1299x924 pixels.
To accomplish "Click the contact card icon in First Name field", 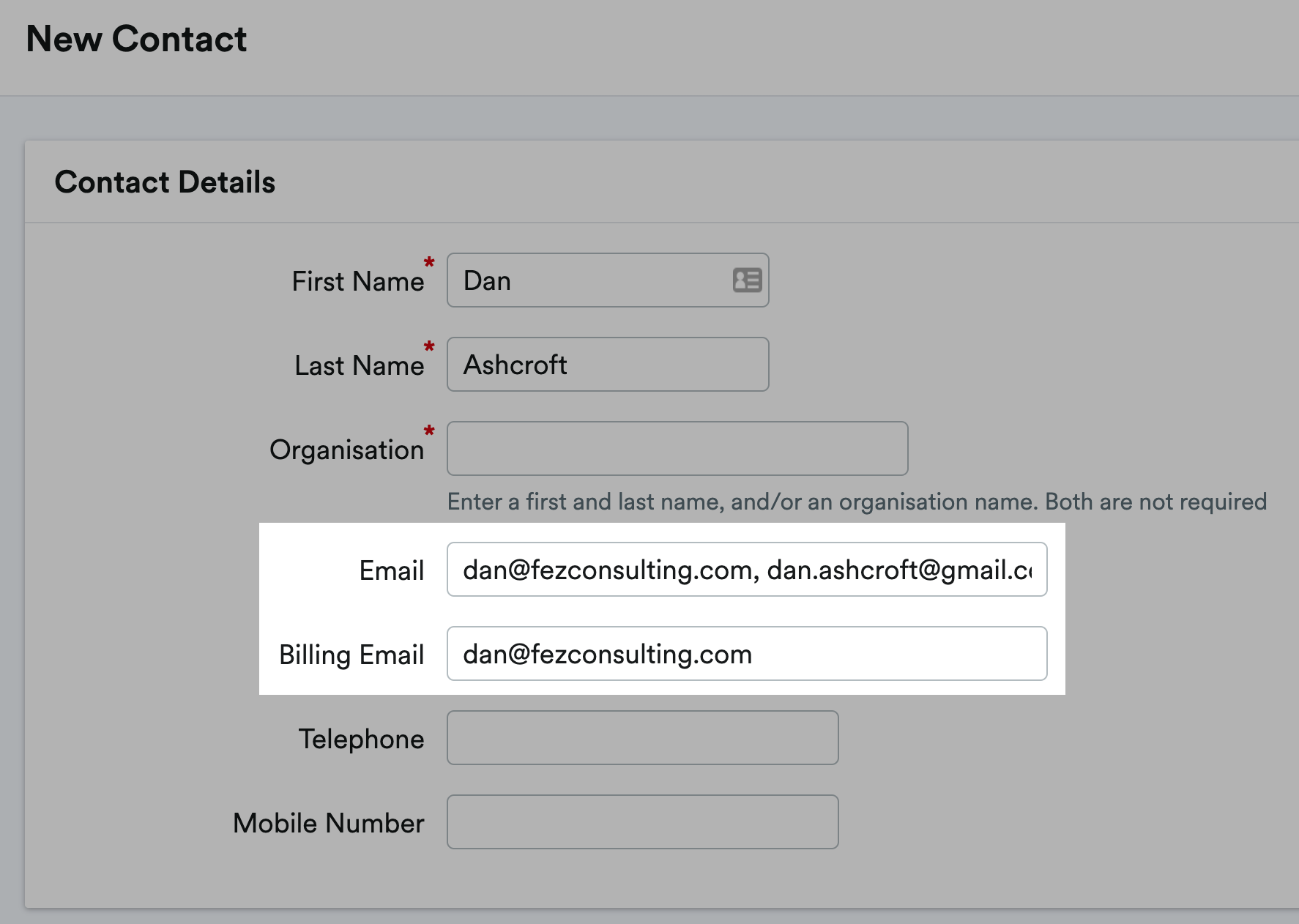I will tap(746, 280).
